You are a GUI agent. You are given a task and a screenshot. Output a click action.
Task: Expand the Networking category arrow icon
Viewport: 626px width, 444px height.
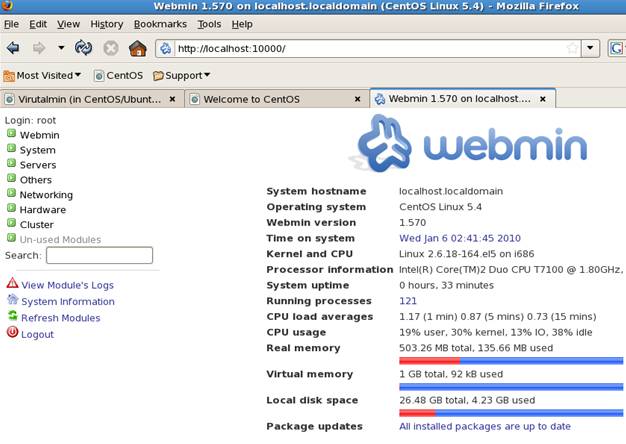point(12,193)
